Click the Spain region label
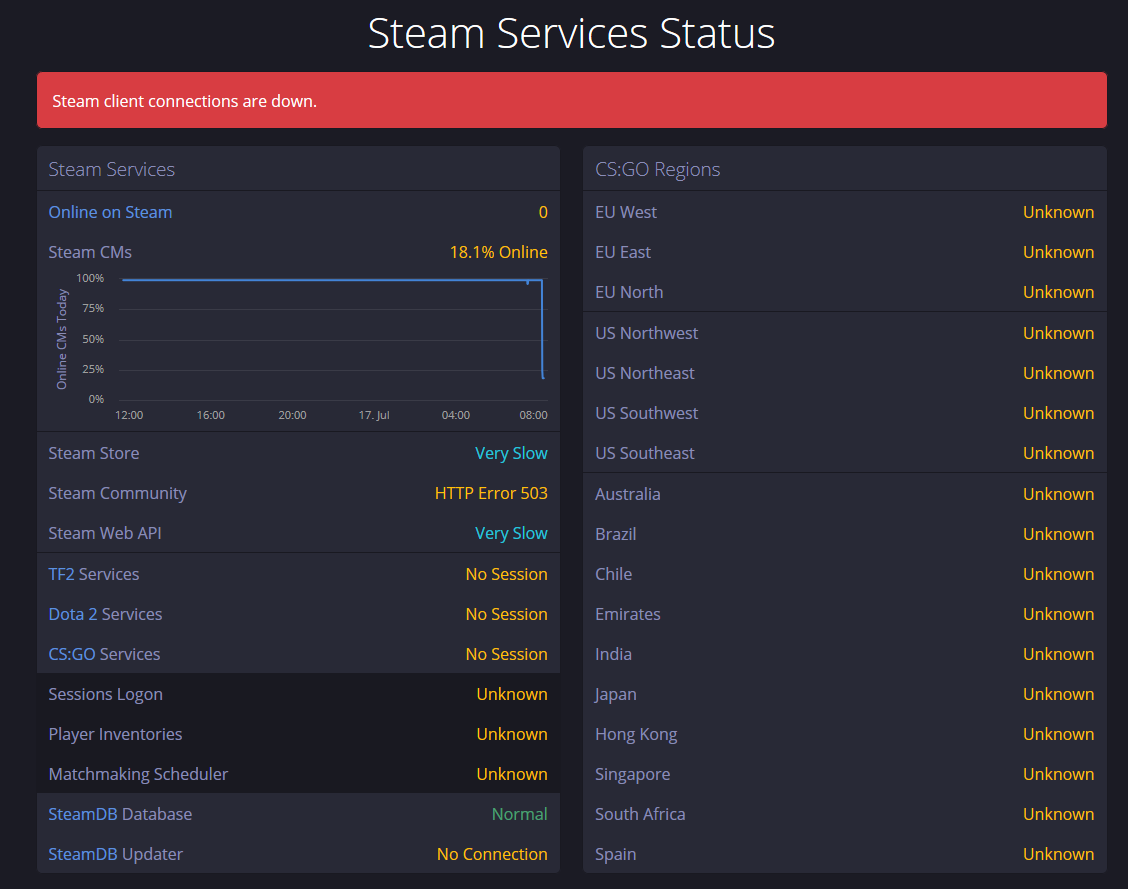The image size is (1128, 889). coord(616,854)
